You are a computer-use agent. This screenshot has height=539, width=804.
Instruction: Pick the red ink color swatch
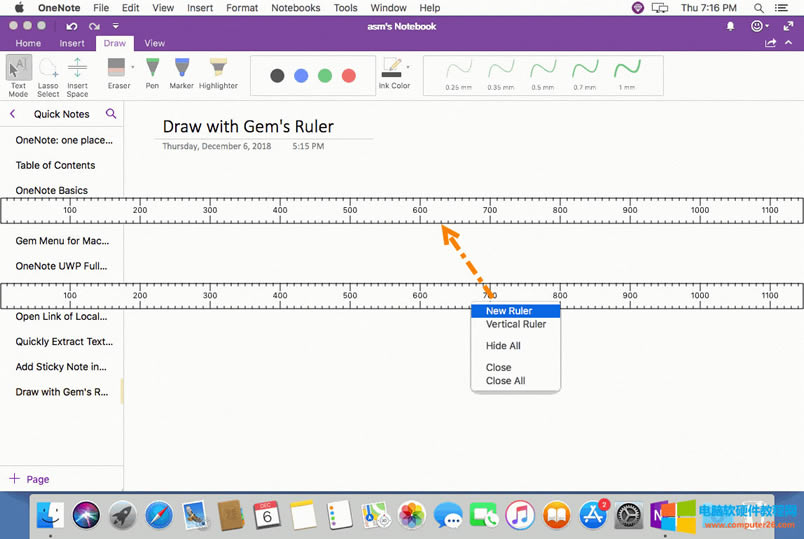click(348, 76)
